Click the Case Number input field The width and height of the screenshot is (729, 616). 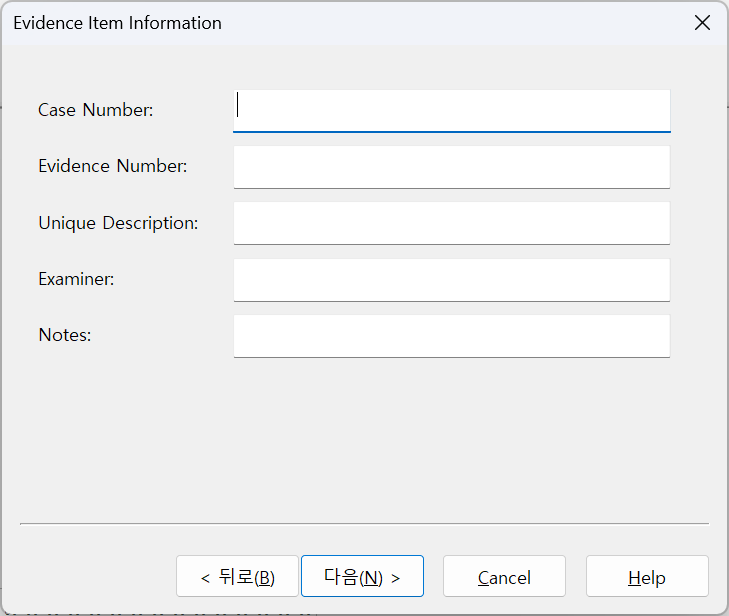tap(451, 111)
